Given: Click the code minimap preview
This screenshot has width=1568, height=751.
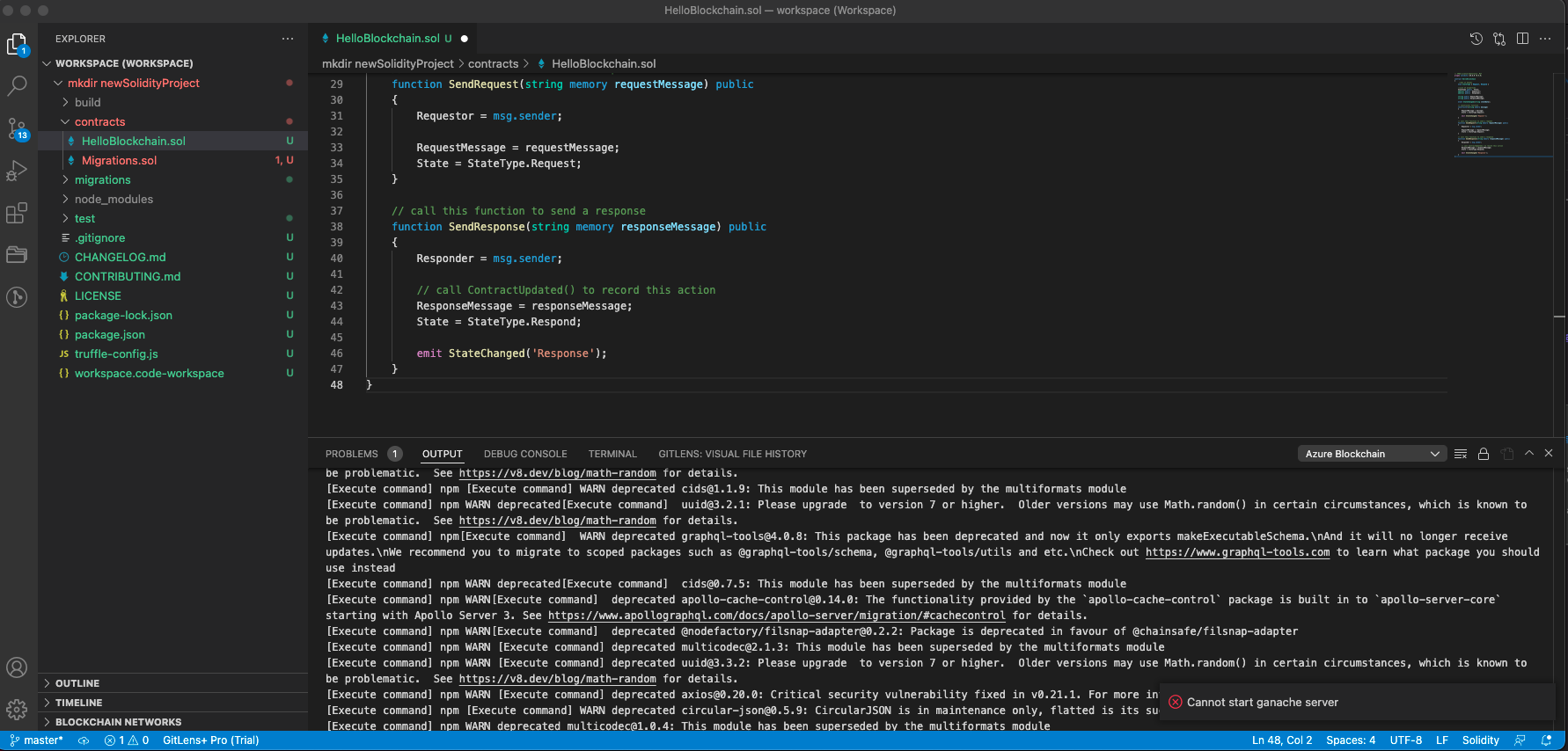Looking at the screenshot, I should tap(1503, 114).
